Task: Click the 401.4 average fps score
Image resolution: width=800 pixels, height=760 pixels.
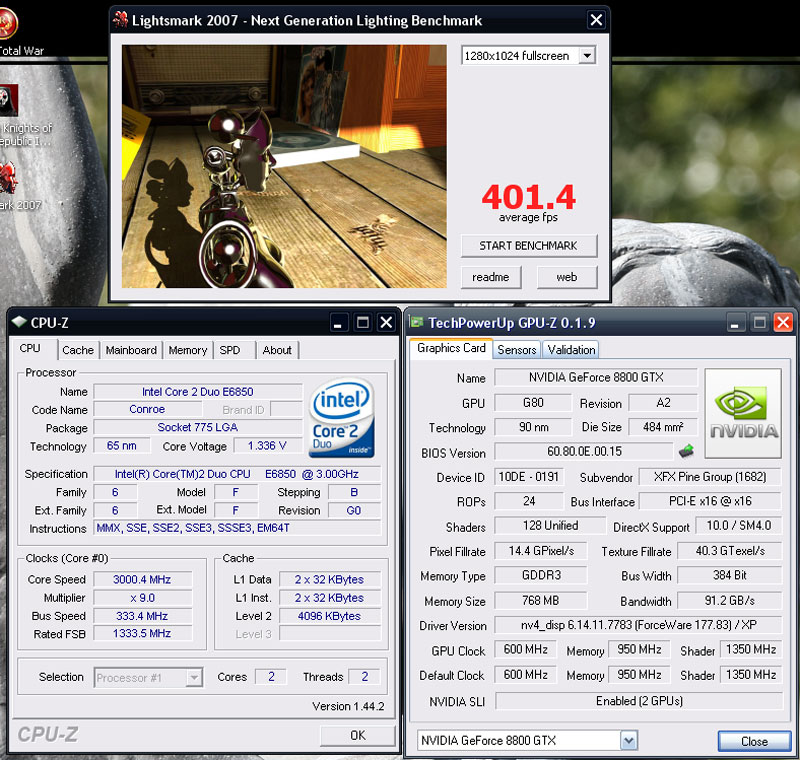Action: [529, 197]
